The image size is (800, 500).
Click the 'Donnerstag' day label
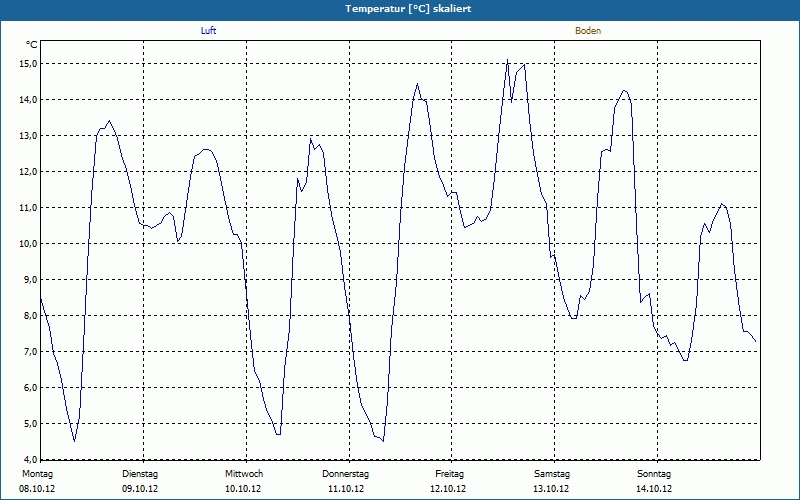click(345, 474)
